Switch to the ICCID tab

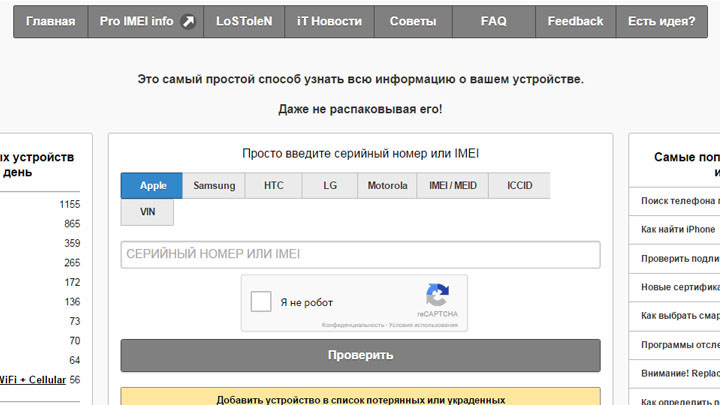(x=519, y=186)
